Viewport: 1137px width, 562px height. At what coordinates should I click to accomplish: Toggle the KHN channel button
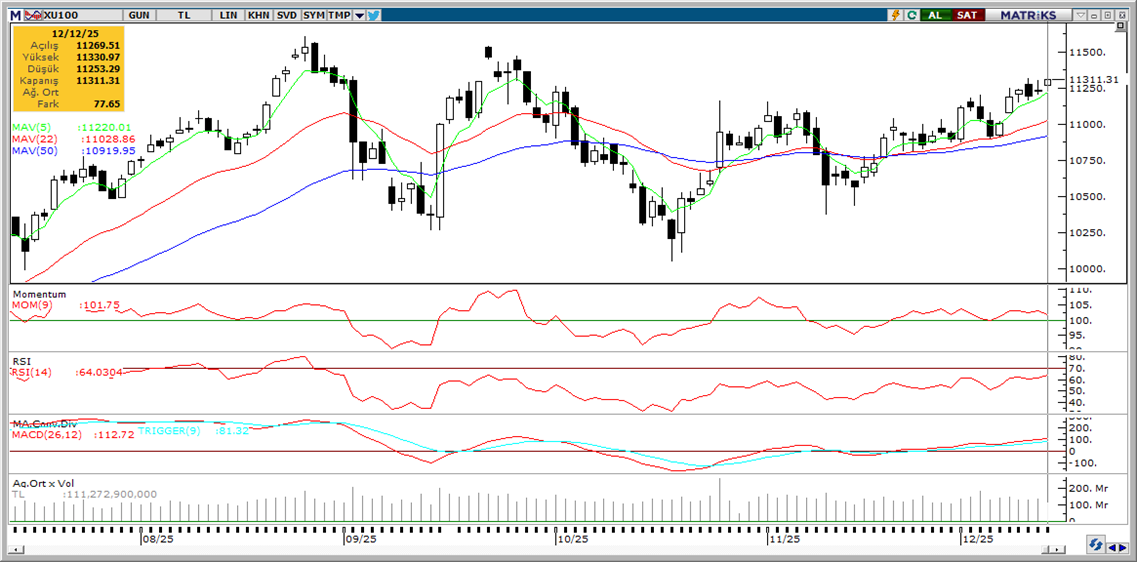tap(258, 15)
